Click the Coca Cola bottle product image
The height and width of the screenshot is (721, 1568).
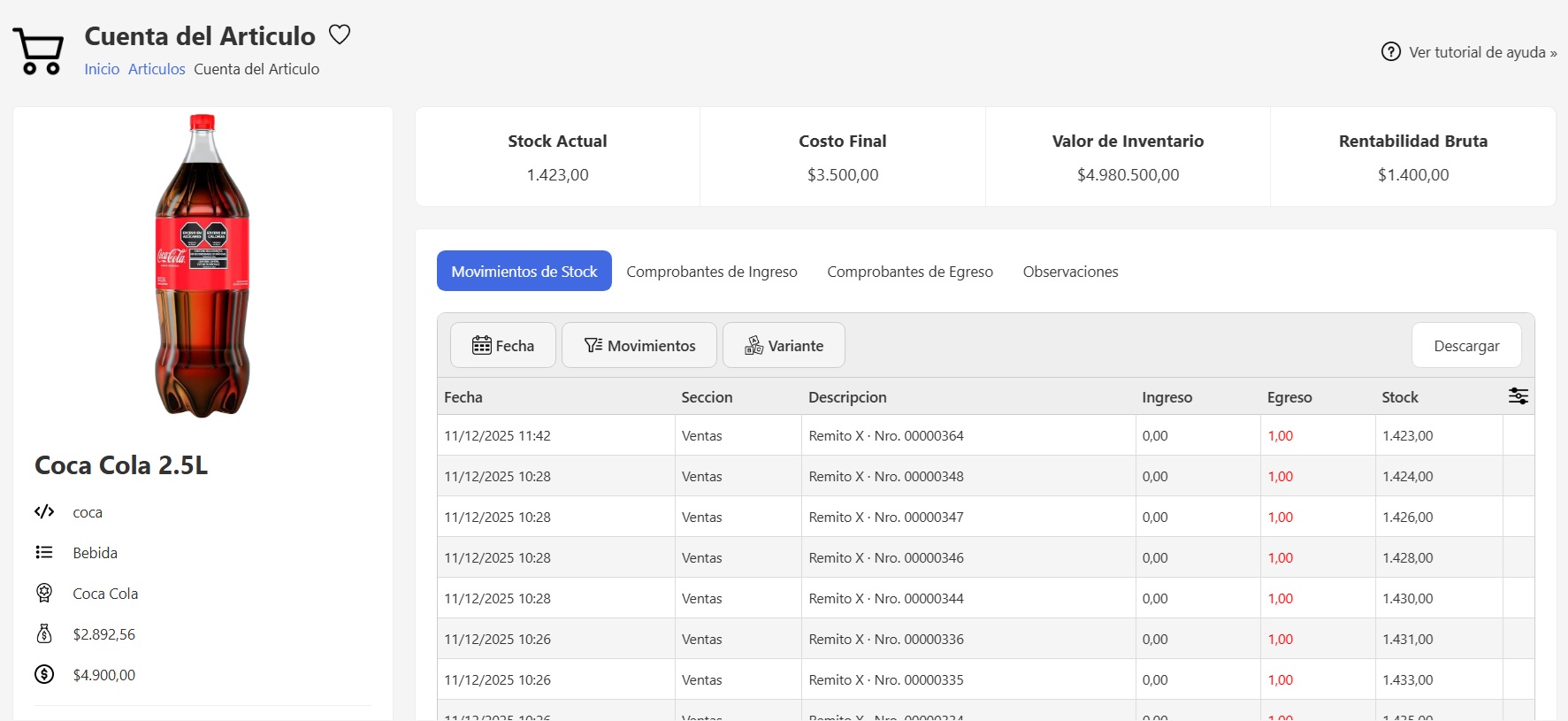[x=203, y=265]
